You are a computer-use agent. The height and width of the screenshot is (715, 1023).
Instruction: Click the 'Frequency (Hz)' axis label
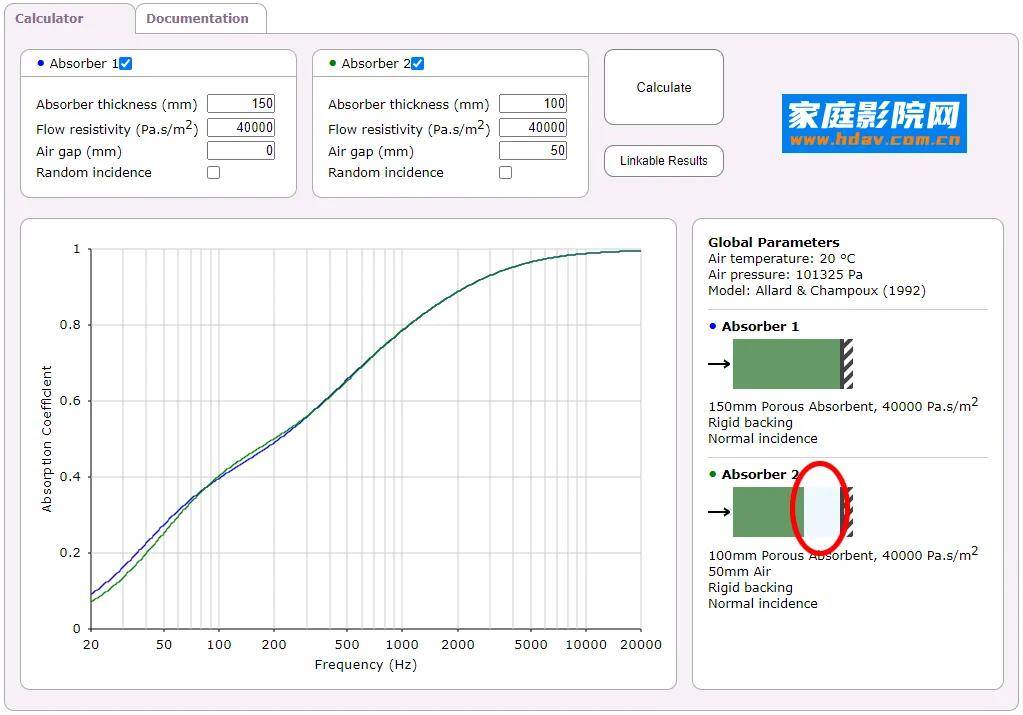click(x=365, y=665)
